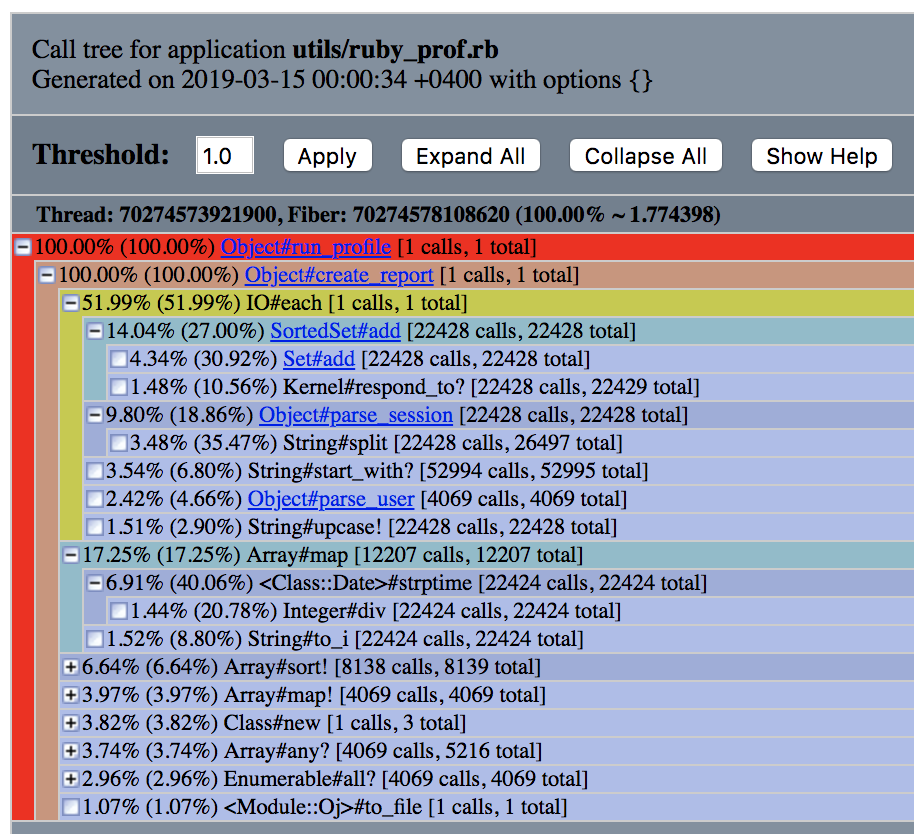Expand the Array#sort! node
Image resolution: width=924 pixels, height=834 pixels.
point(71,668)
